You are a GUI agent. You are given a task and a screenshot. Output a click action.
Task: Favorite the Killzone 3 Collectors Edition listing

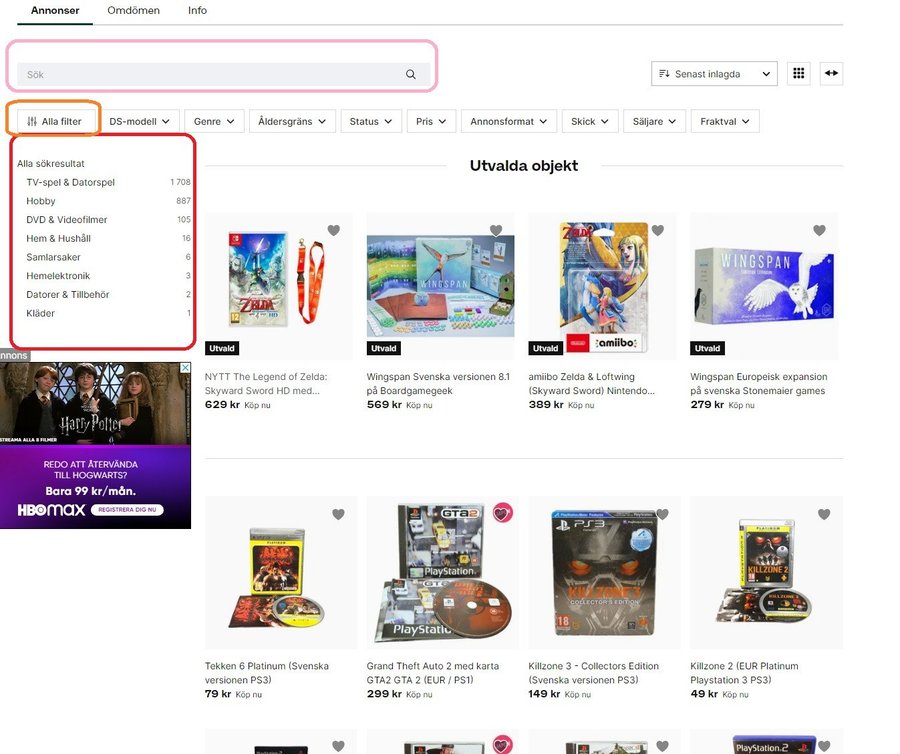[662, 514]
